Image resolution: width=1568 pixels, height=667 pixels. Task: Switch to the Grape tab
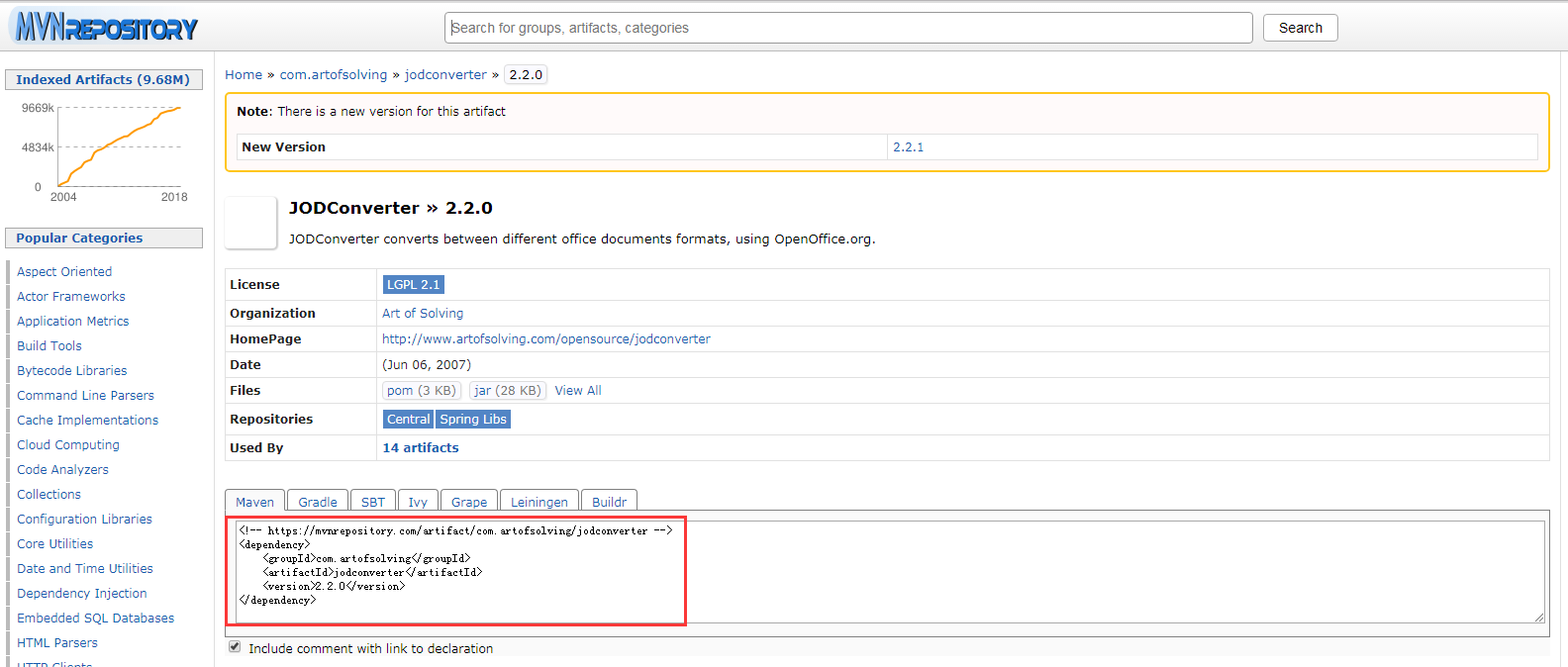[469, 501]
